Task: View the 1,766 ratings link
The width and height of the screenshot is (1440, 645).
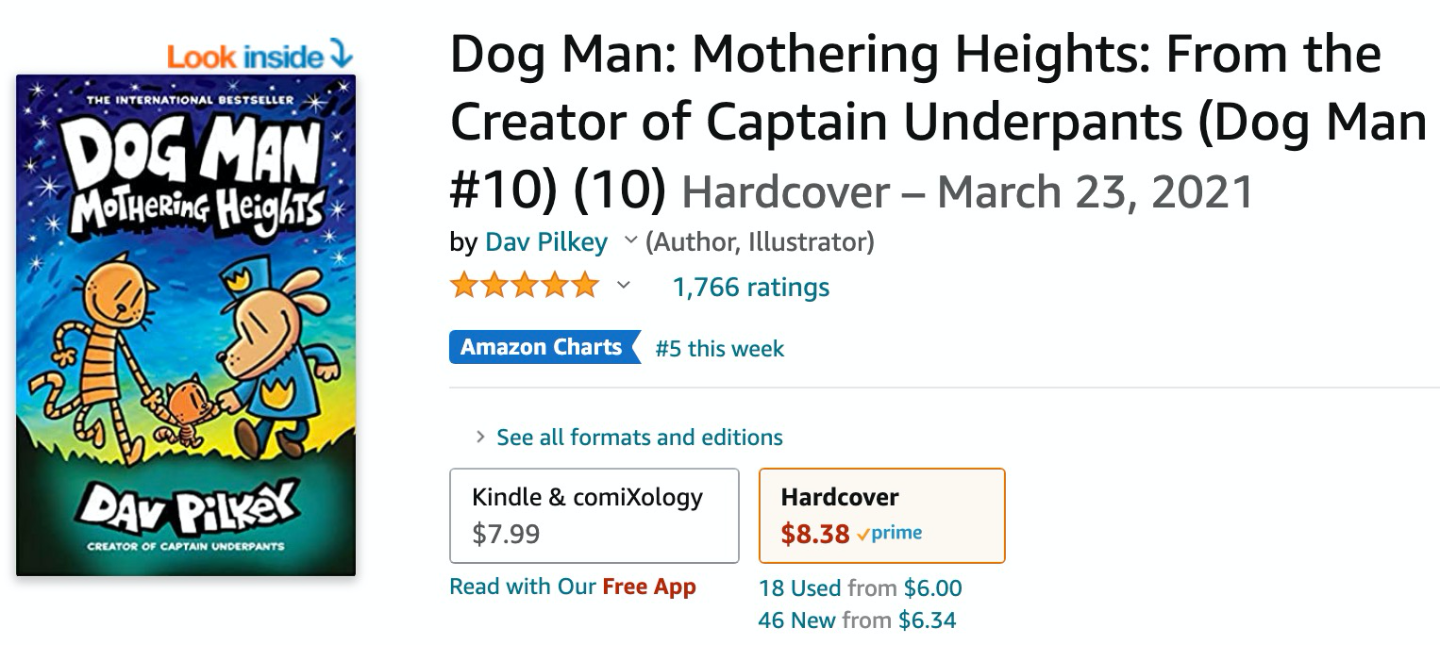Action: pyautogui.click(x=750, y=287)
